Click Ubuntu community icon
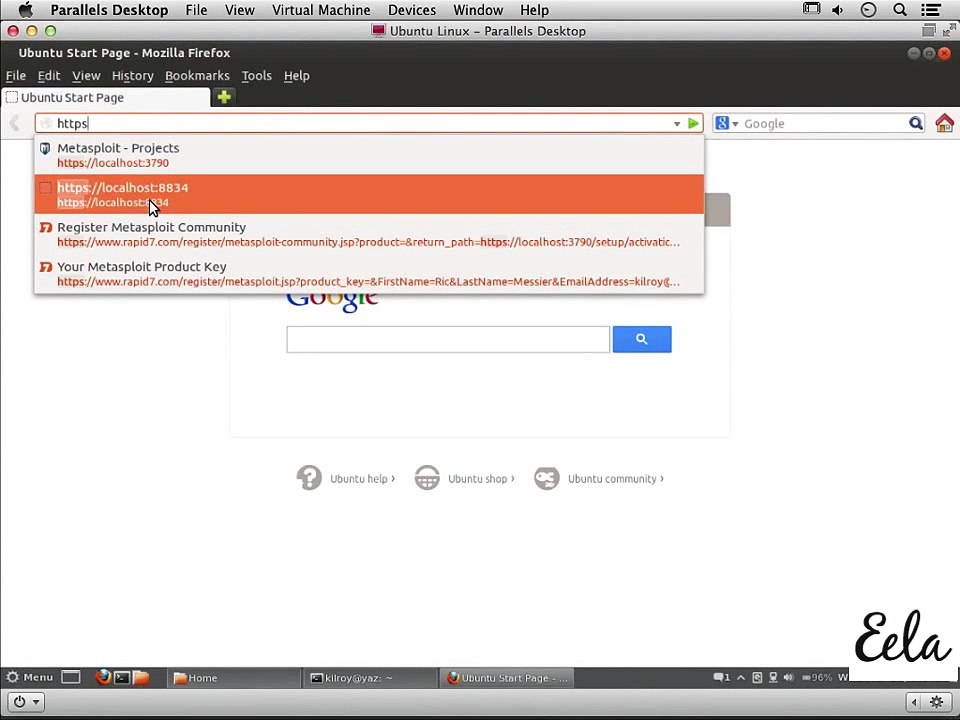The image size is (960, 720). [x=546, y=478]
